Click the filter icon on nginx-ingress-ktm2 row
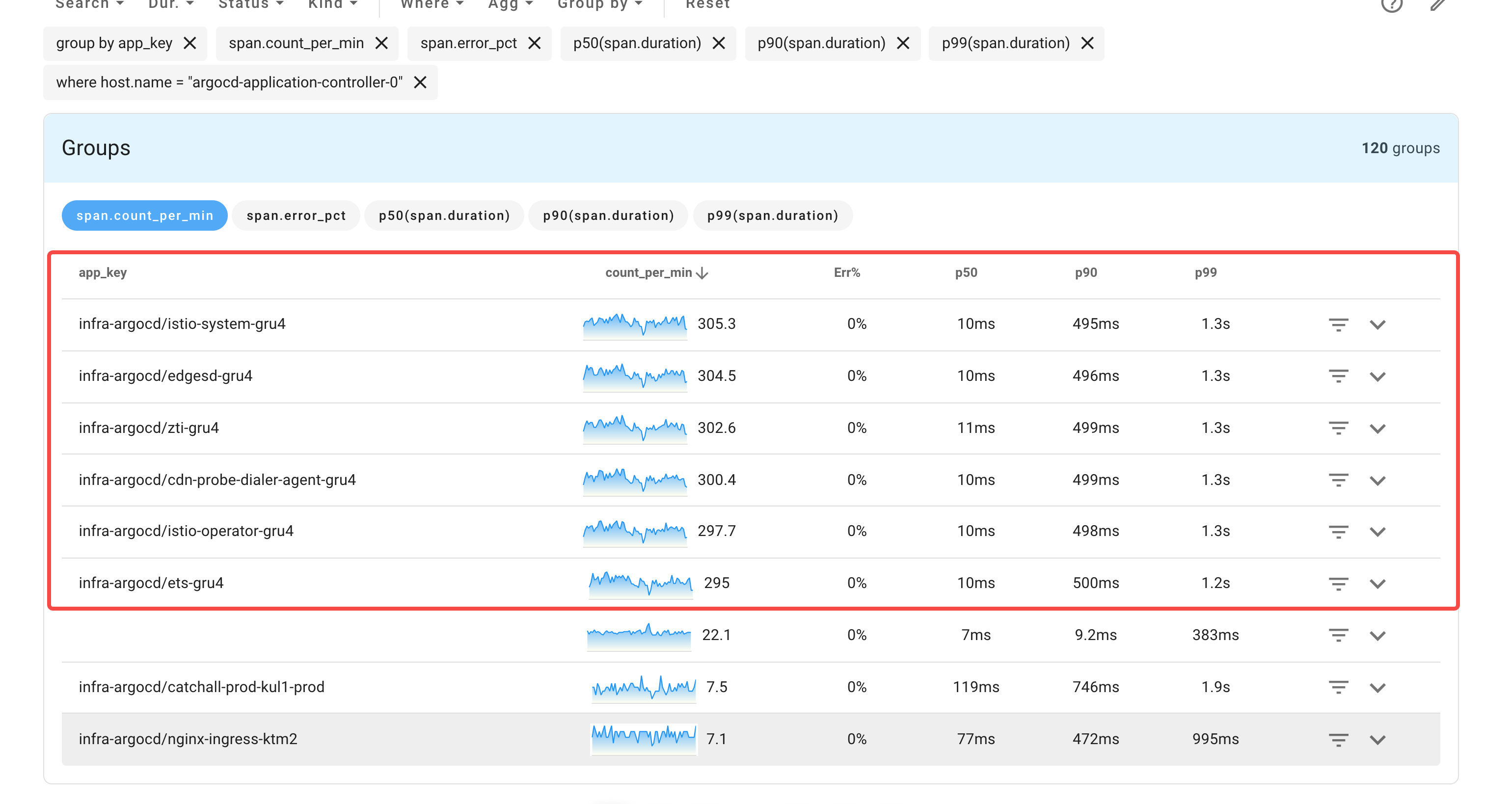This screenshot has width=1512, height=804. coord(1338,739)
